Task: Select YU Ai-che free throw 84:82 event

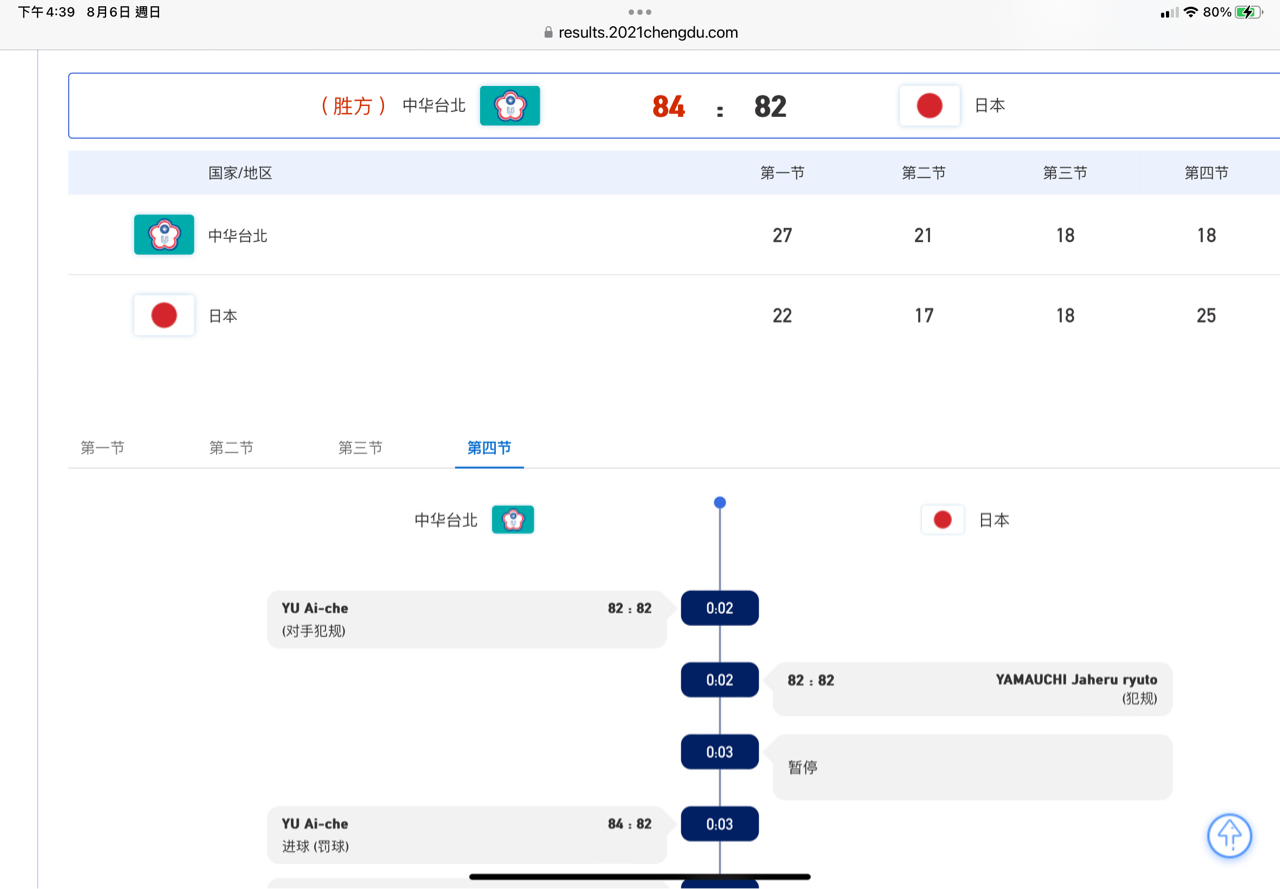Action: point(467,835)
